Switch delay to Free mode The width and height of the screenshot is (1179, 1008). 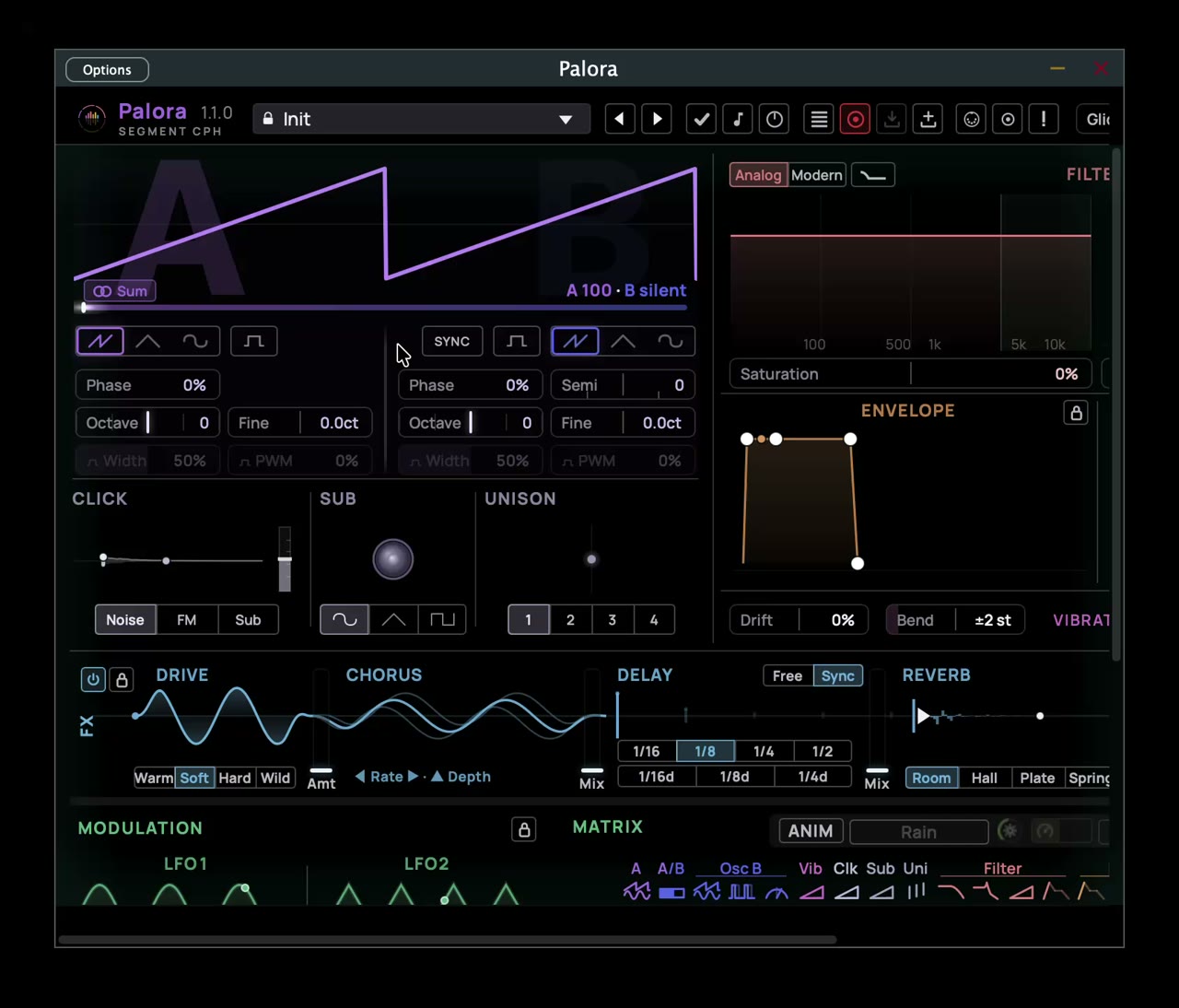[x=788, y=675]
